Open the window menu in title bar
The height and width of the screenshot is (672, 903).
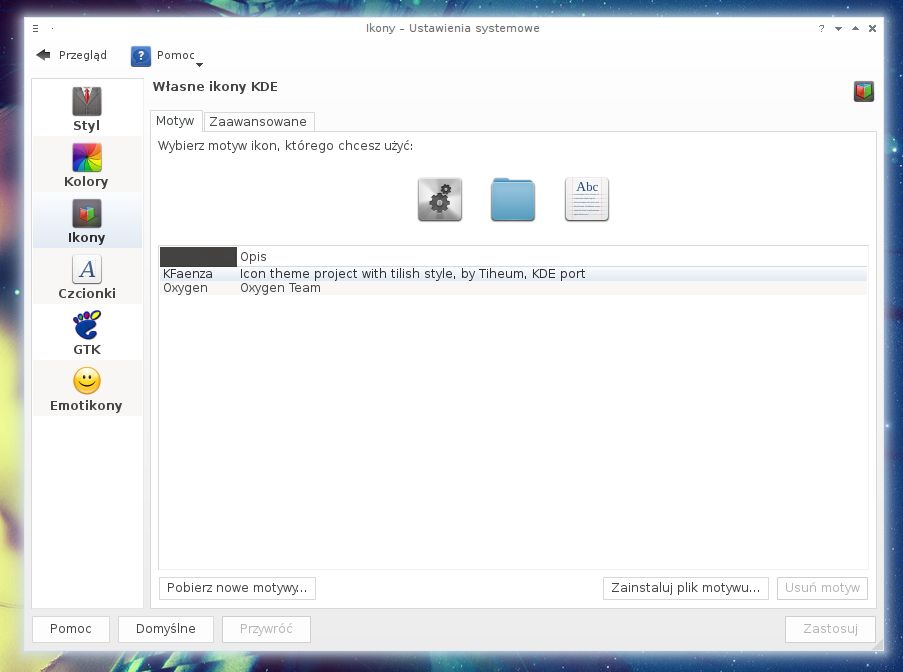[x=36, y=28]
